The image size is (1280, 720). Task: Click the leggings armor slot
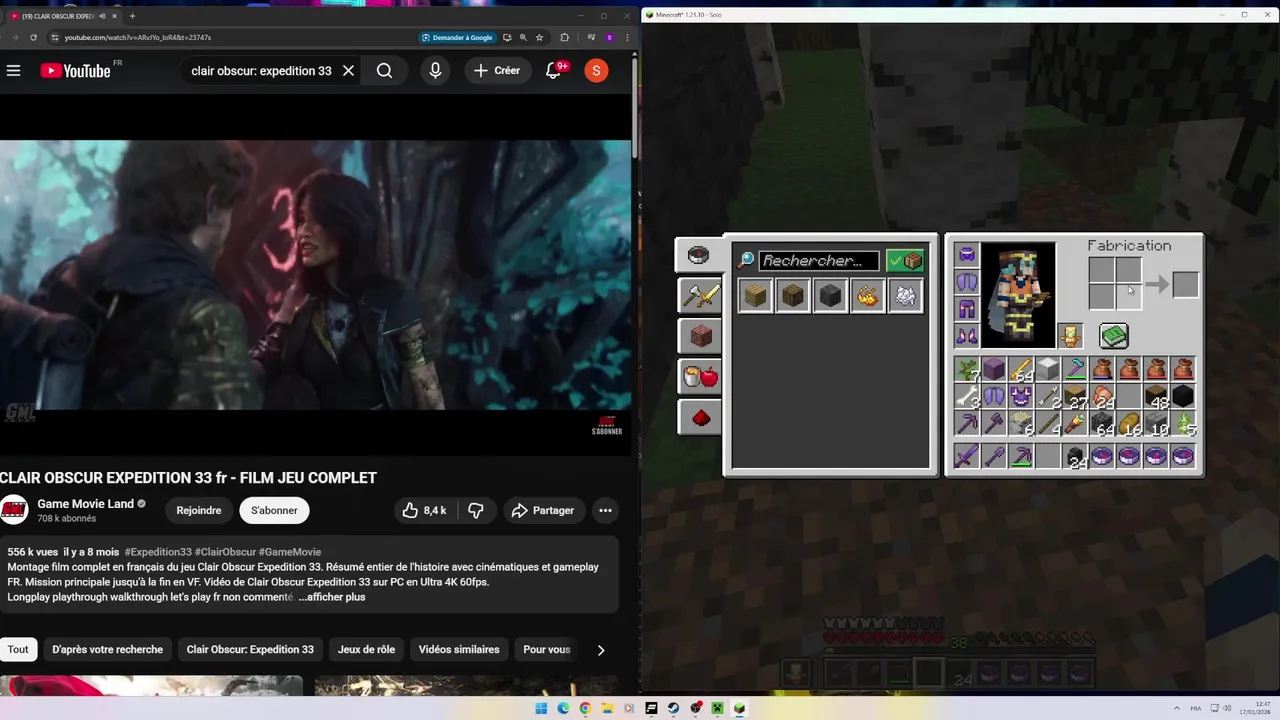(x=966, y=309)
